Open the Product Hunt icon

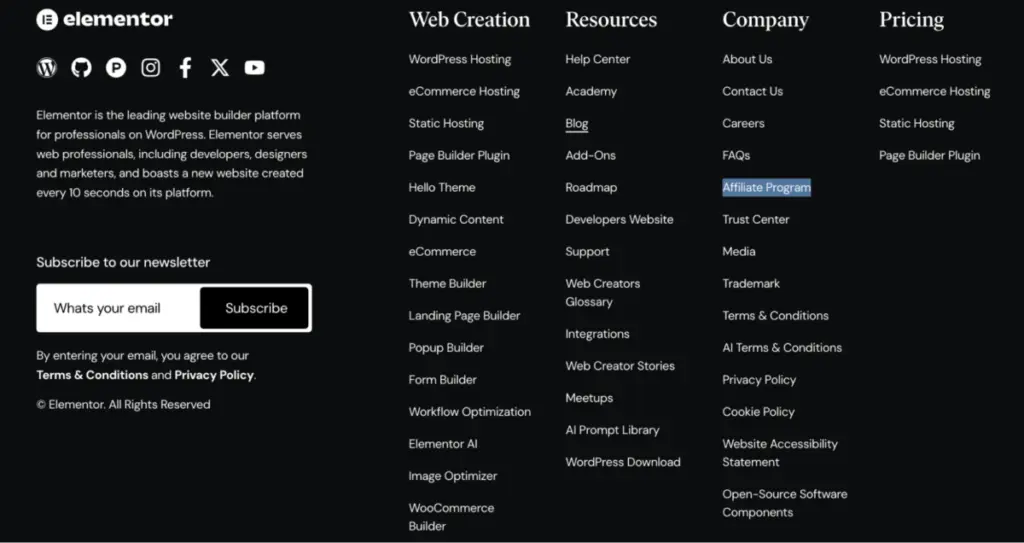pyautogui.click(x=116, y=68)
